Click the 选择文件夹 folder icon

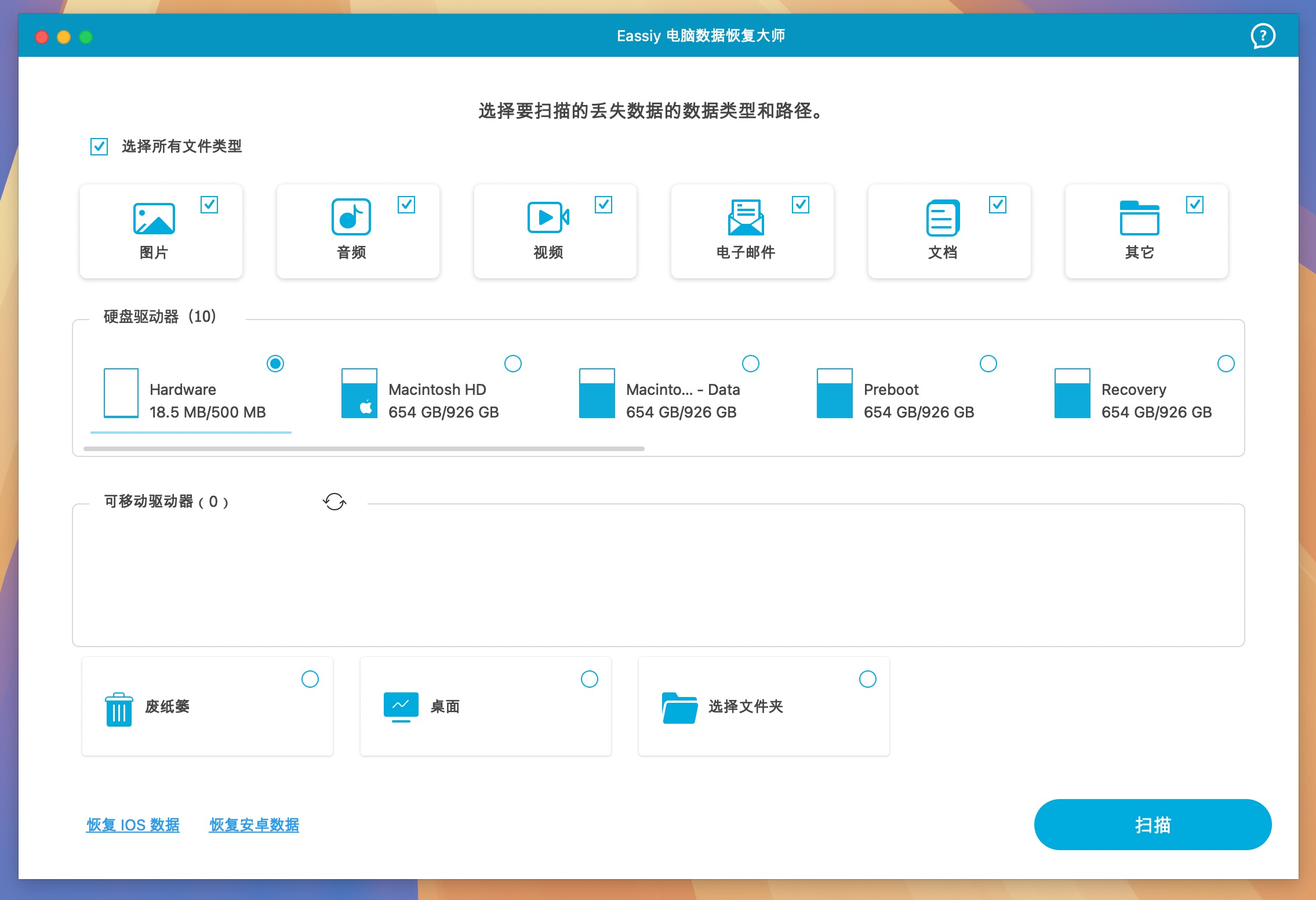pos(679,708)
